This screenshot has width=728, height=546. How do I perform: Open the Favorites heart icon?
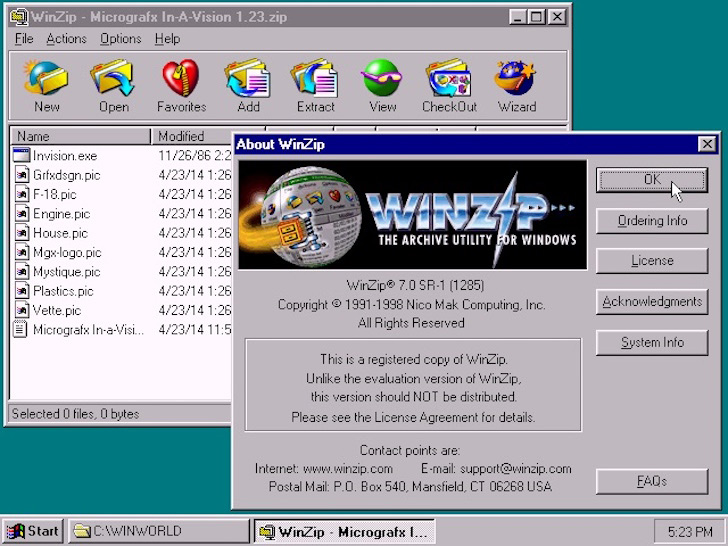coord(181,86)
